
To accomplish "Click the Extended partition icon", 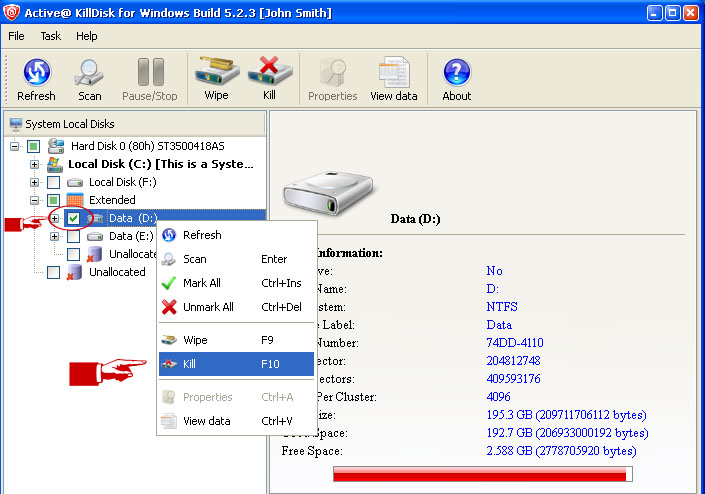I will point(75,200).
